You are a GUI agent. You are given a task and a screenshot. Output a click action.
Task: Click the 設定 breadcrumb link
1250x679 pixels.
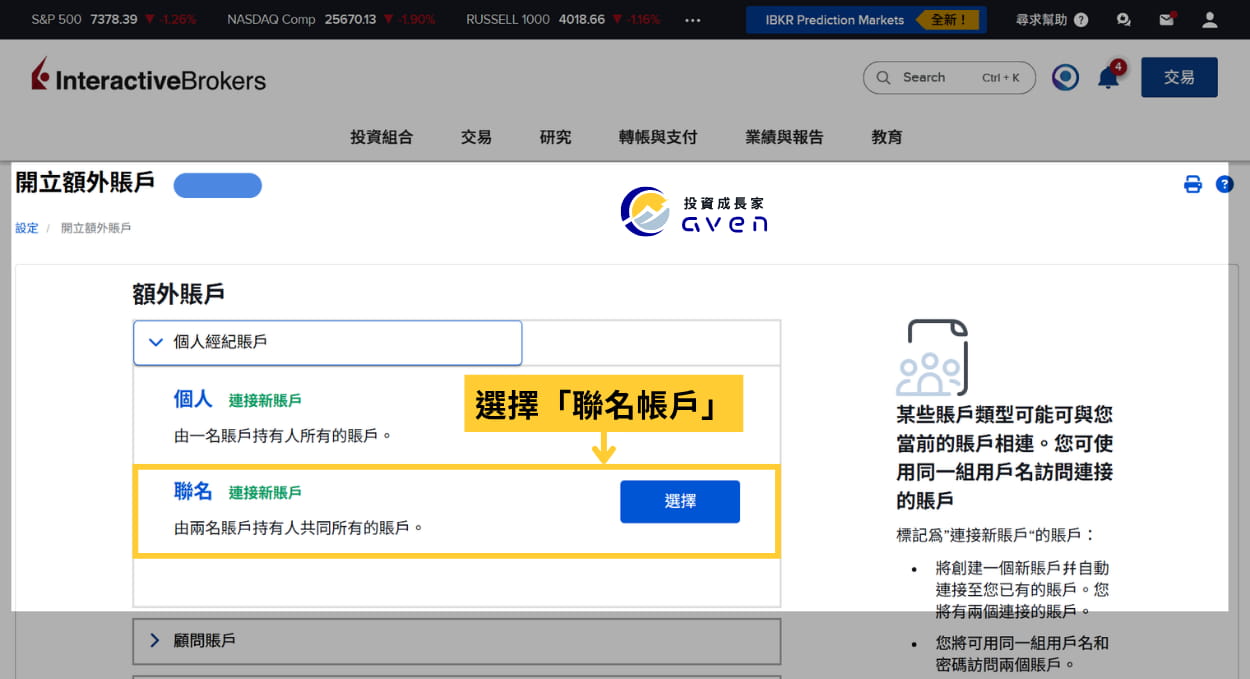tap(27, 228)
